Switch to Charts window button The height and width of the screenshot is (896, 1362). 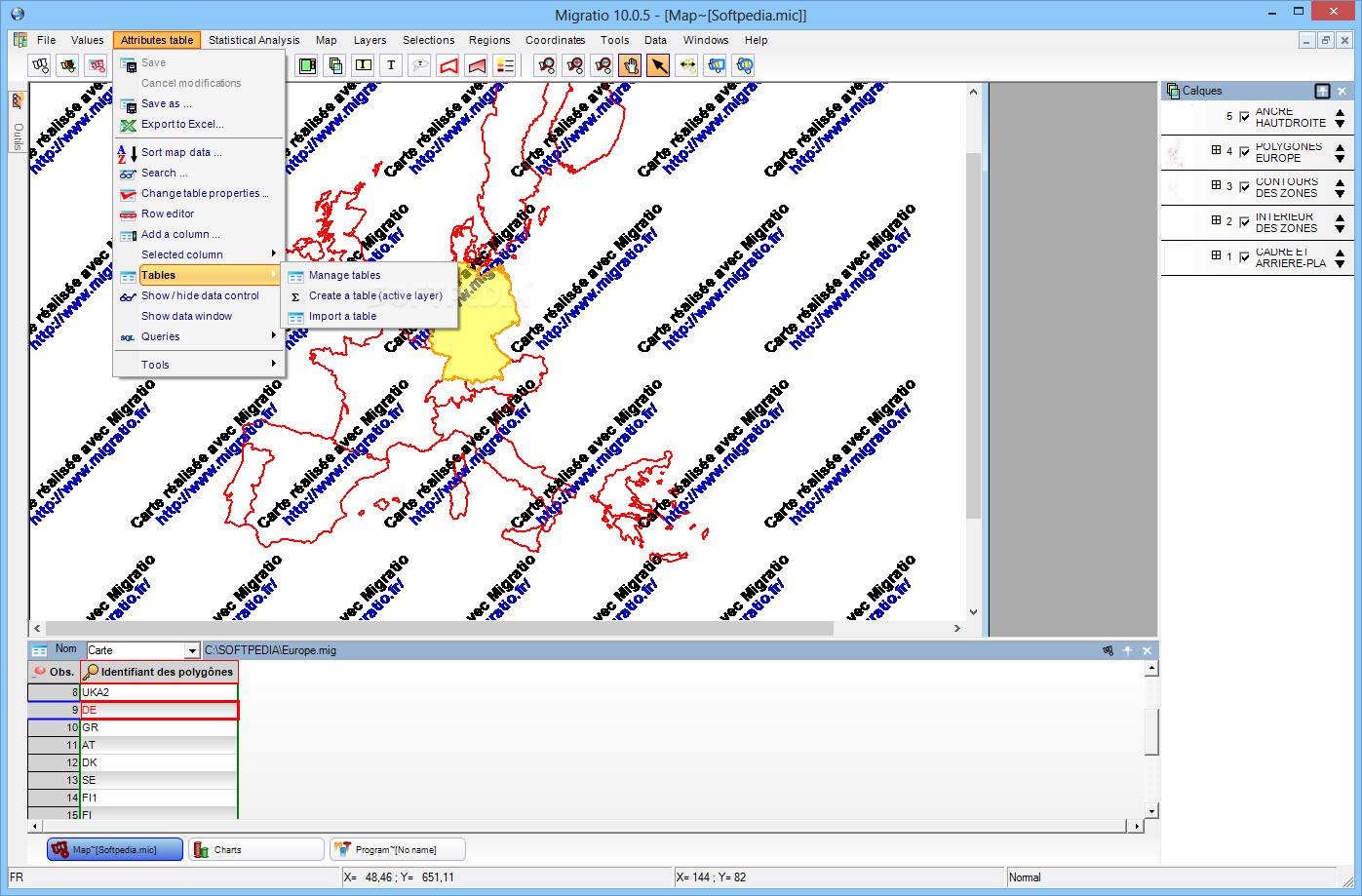pyautogui.click(x=256, y=849)
